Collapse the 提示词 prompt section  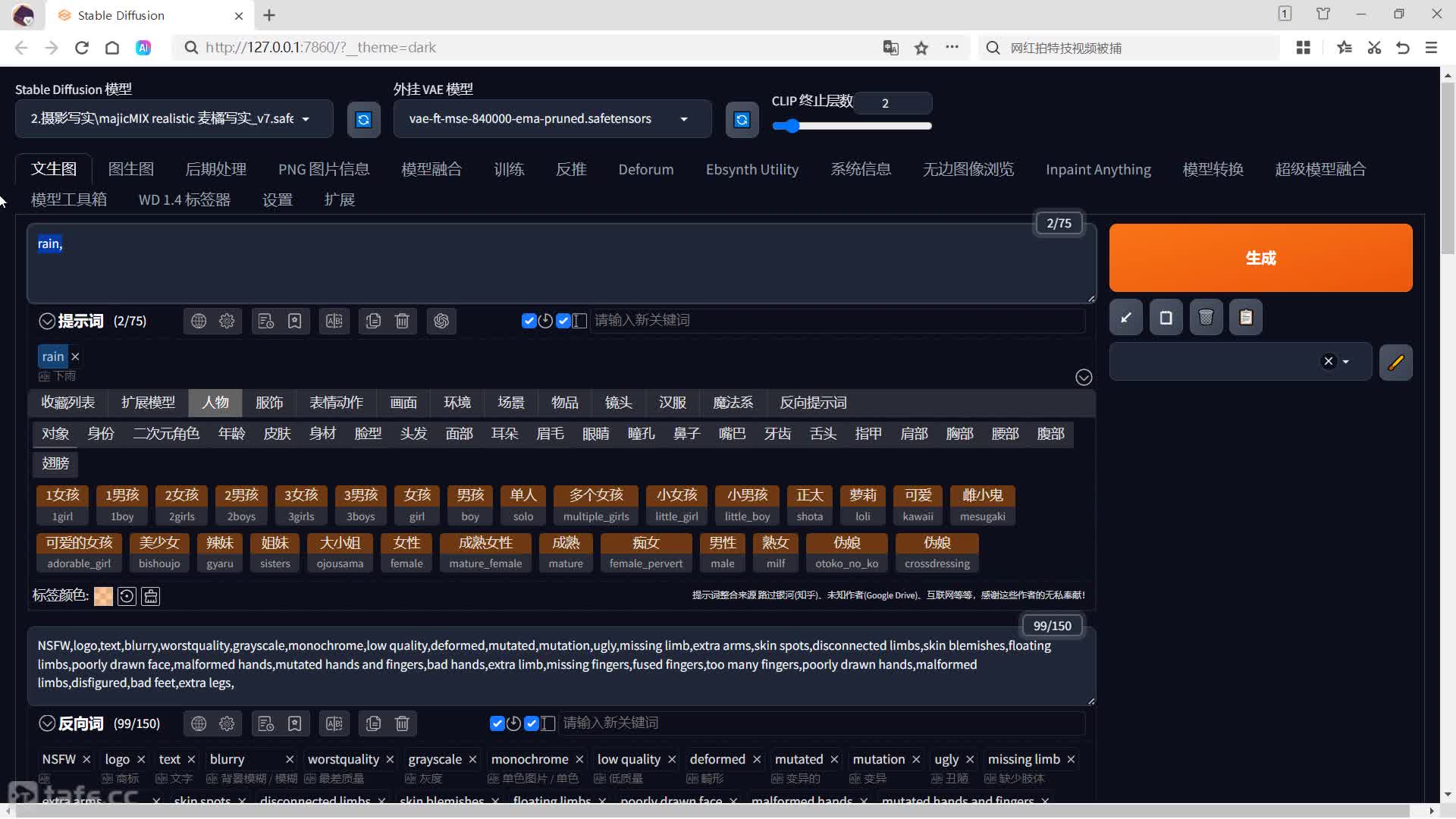(47, 321)
